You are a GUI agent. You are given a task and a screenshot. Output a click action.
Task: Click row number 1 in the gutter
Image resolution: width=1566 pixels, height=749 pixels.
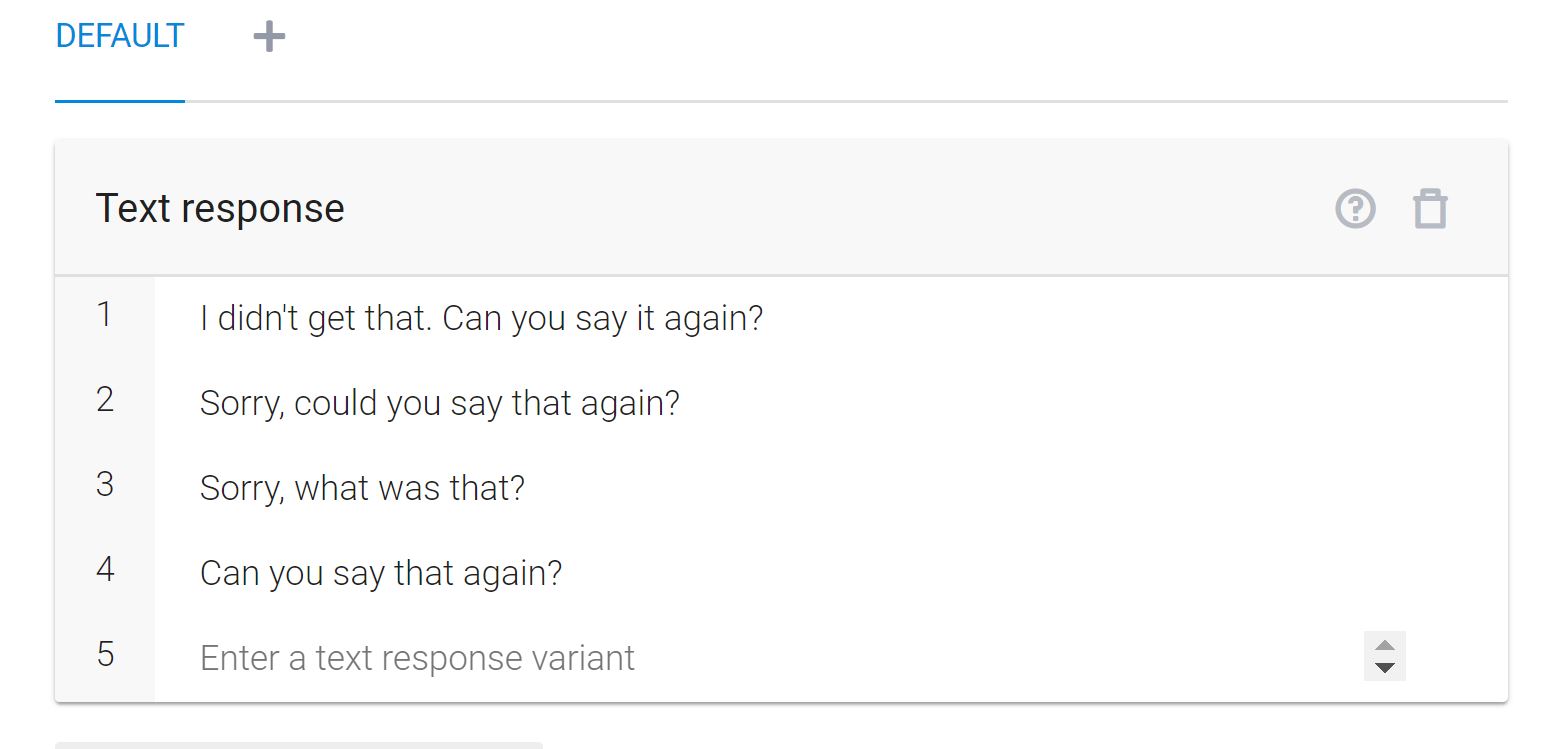(x=105, y=315)
